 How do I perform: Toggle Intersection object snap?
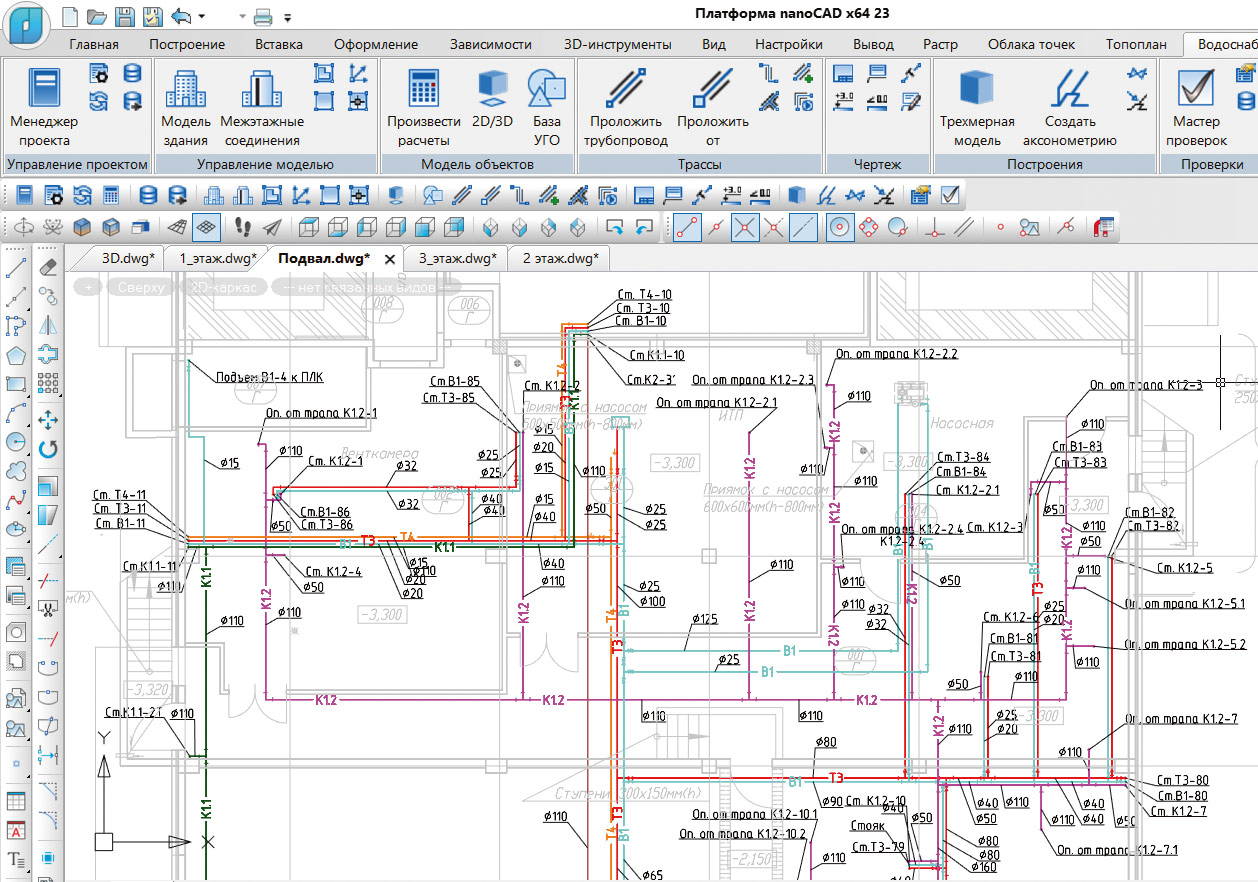[744, 227]
